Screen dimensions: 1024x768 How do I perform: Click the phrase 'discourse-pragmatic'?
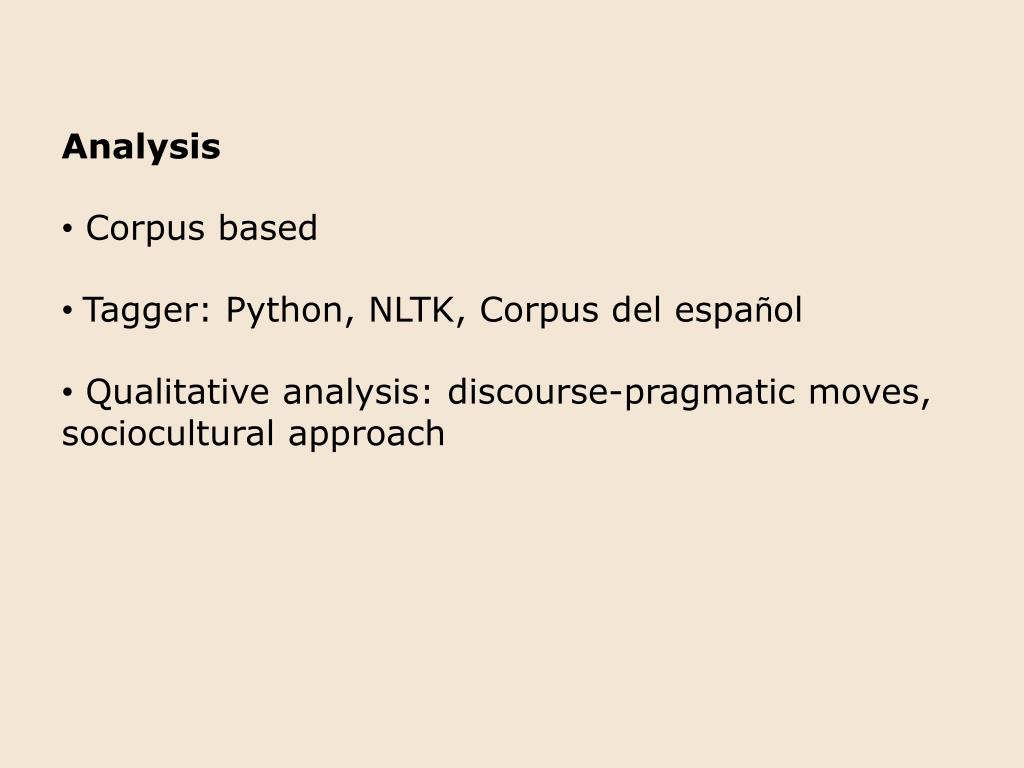621,394
